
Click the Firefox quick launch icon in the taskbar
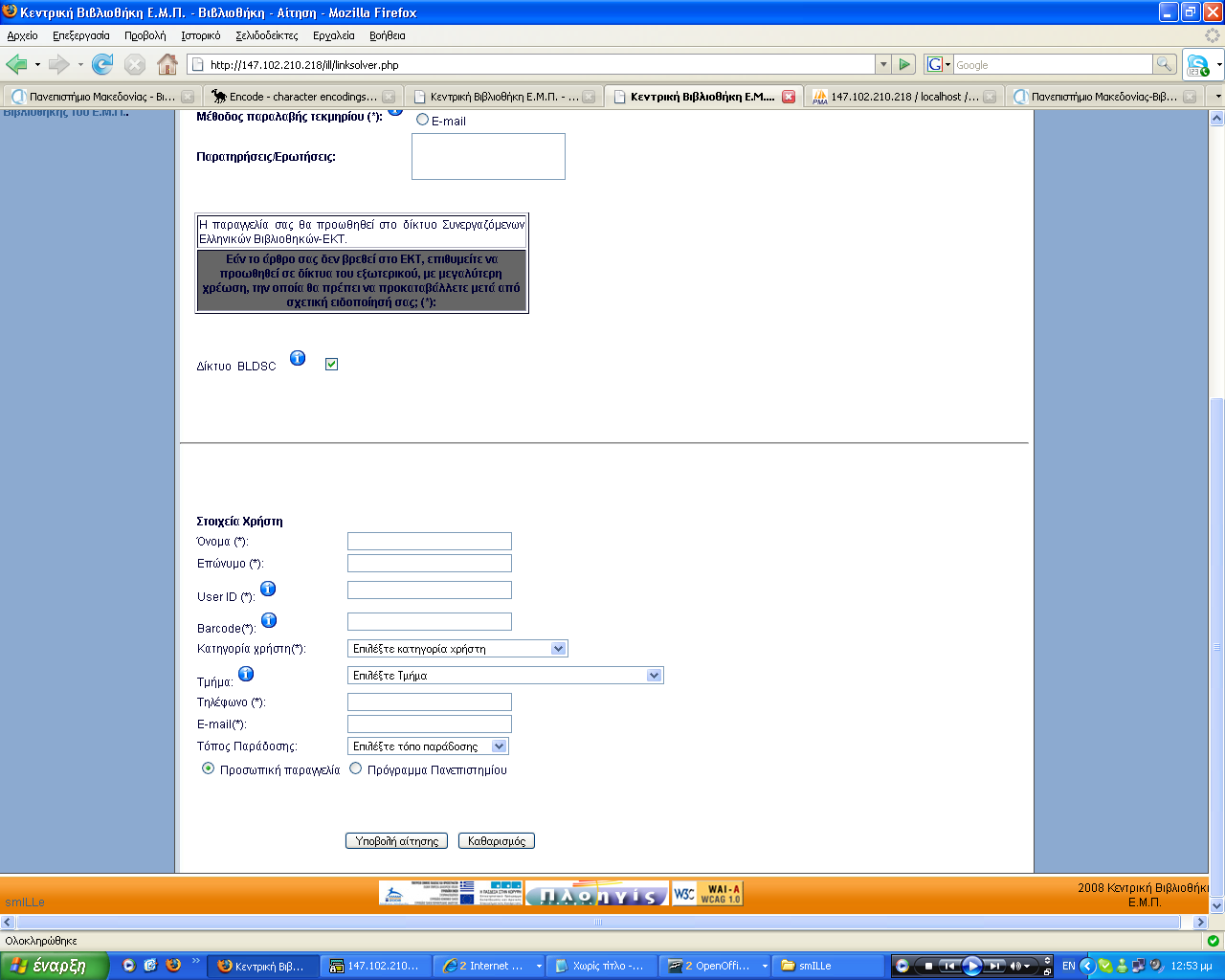(173, 966)
